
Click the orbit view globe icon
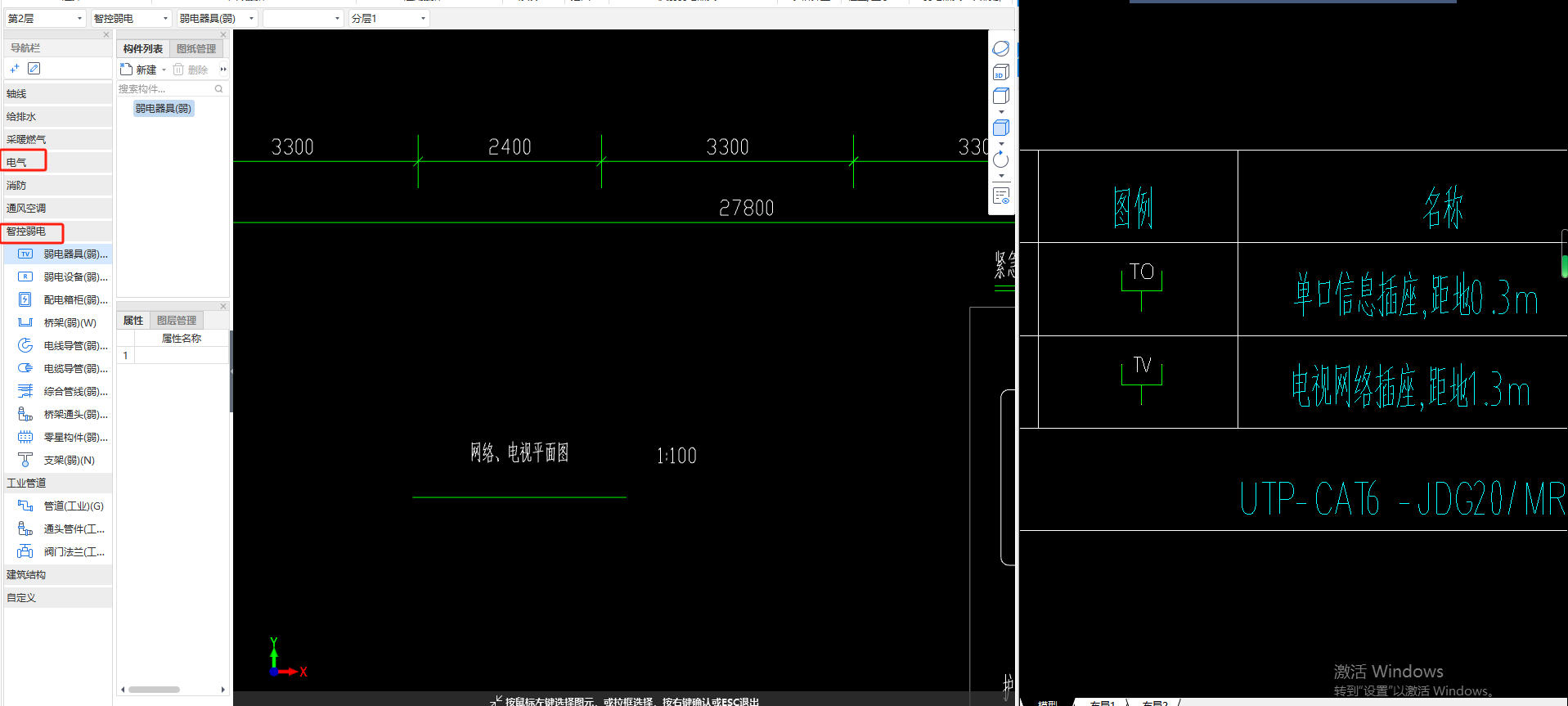[1001, 49]
